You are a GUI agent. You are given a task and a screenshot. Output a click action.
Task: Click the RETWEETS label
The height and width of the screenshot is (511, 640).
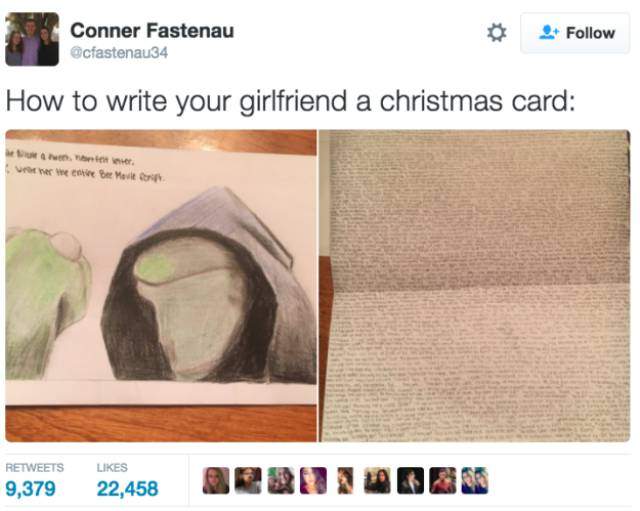tap(35, 468)
